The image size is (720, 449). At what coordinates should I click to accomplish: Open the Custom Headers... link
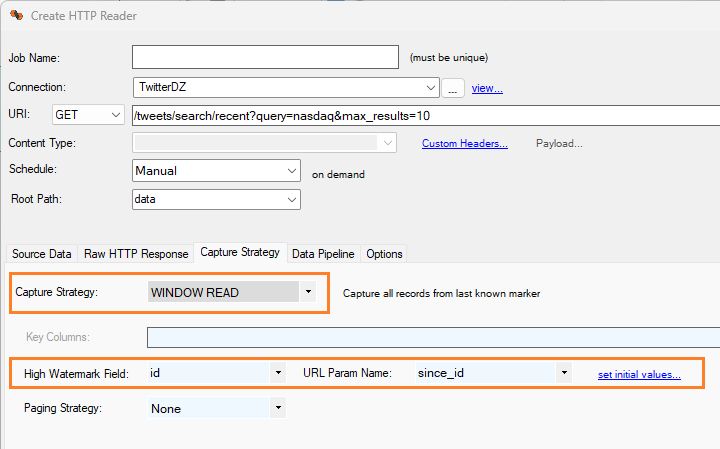[x=464, y=144]
